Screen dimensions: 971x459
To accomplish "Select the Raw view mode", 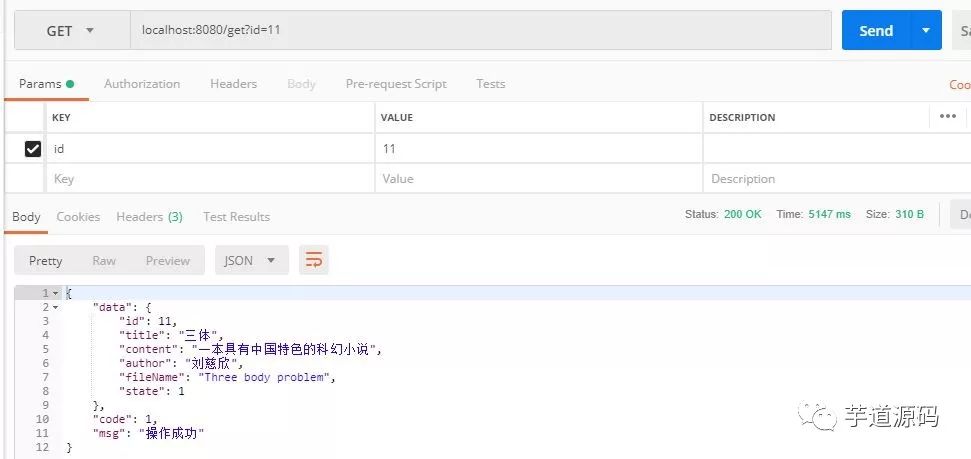I will tap(104, 261).
